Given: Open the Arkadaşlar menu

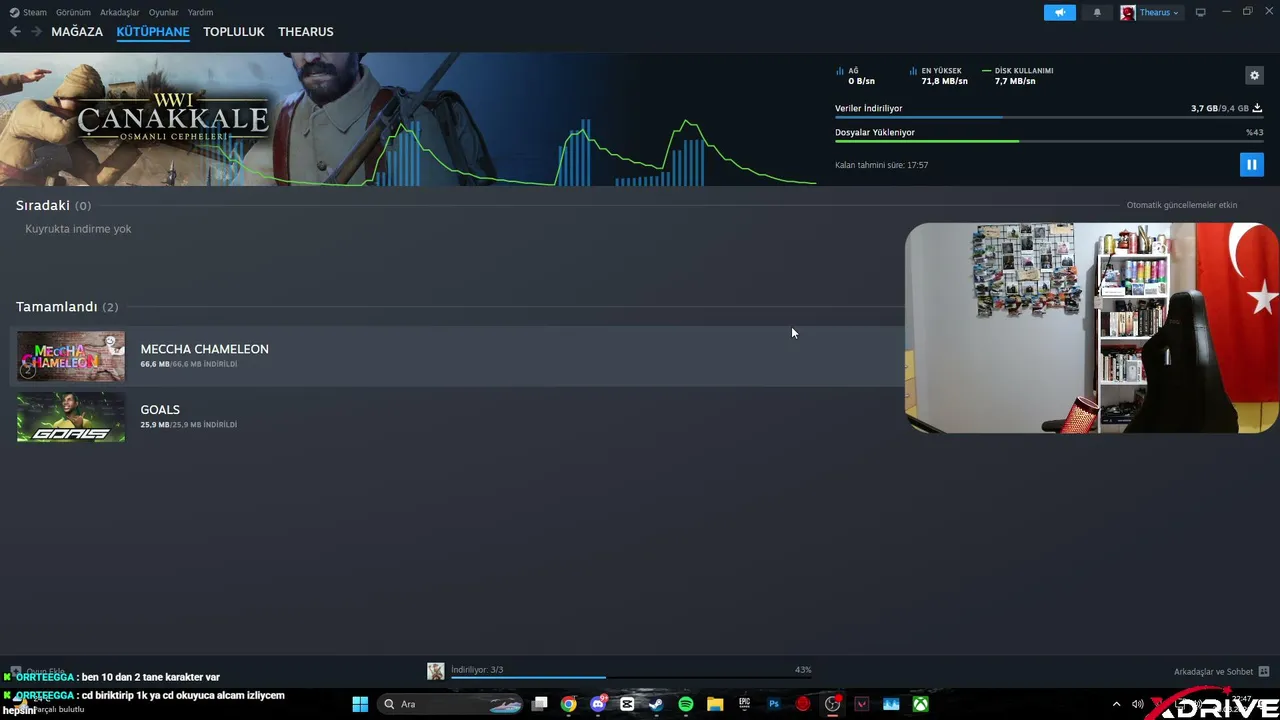Looking at the screenshot, I should pyautogui.click(x=120, y=12).
